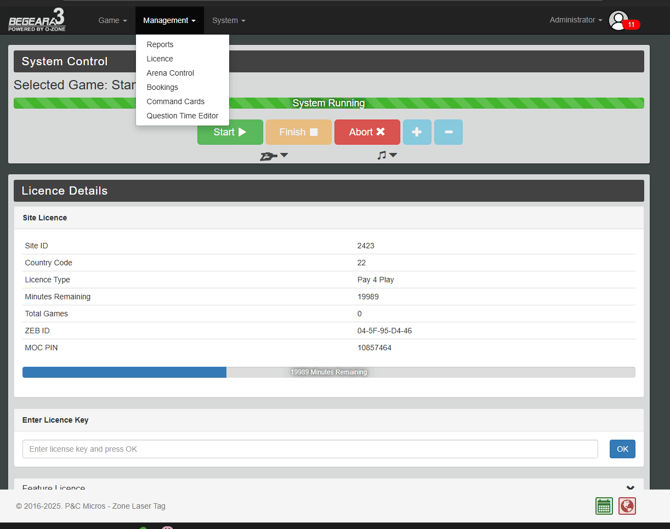Expand the Feature Licence section chevron
670x529 pixels.
click(630, 487)
